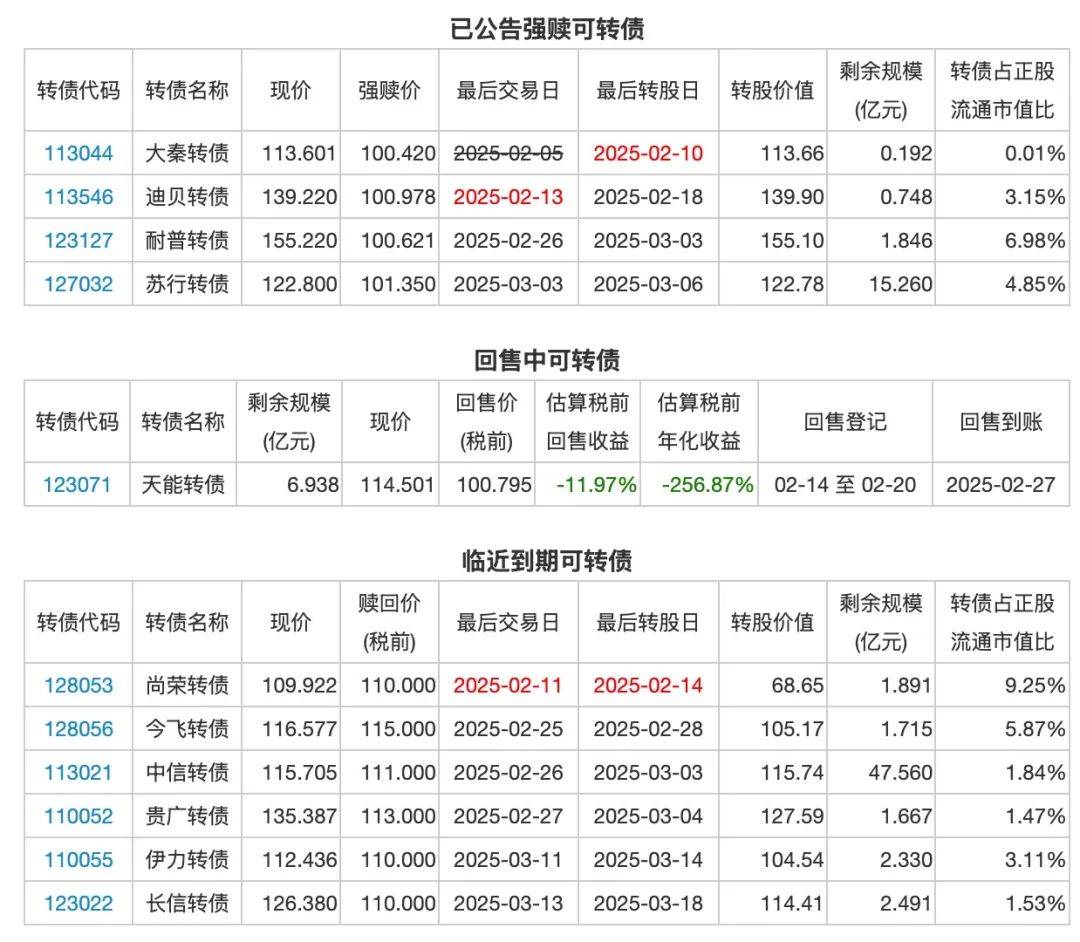Screen dimensions: 1080x942
Task: Select the red date 2025-02-13 for 迪贝转债
Action: 508,197
